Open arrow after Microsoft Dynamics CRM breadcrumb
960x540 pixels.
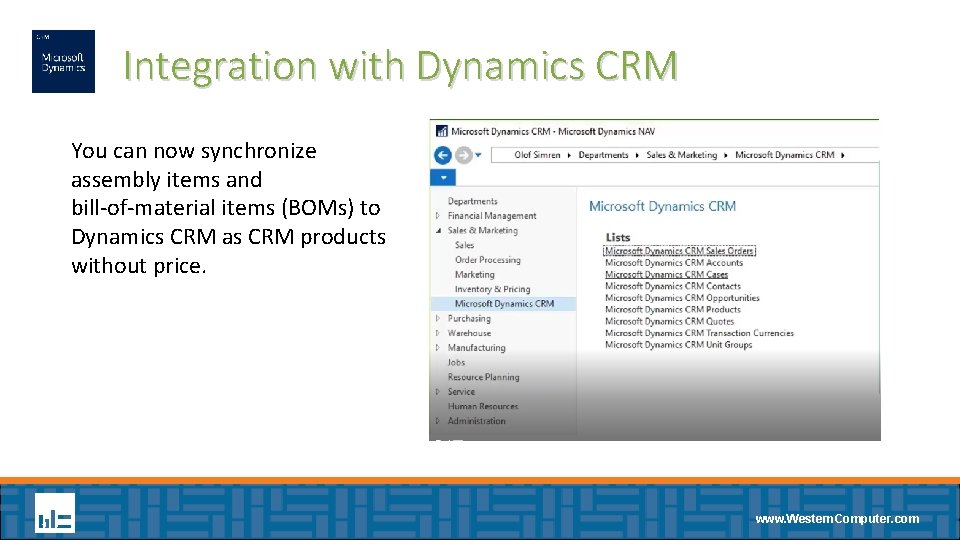pyautogui.click(x=843, y=155)
